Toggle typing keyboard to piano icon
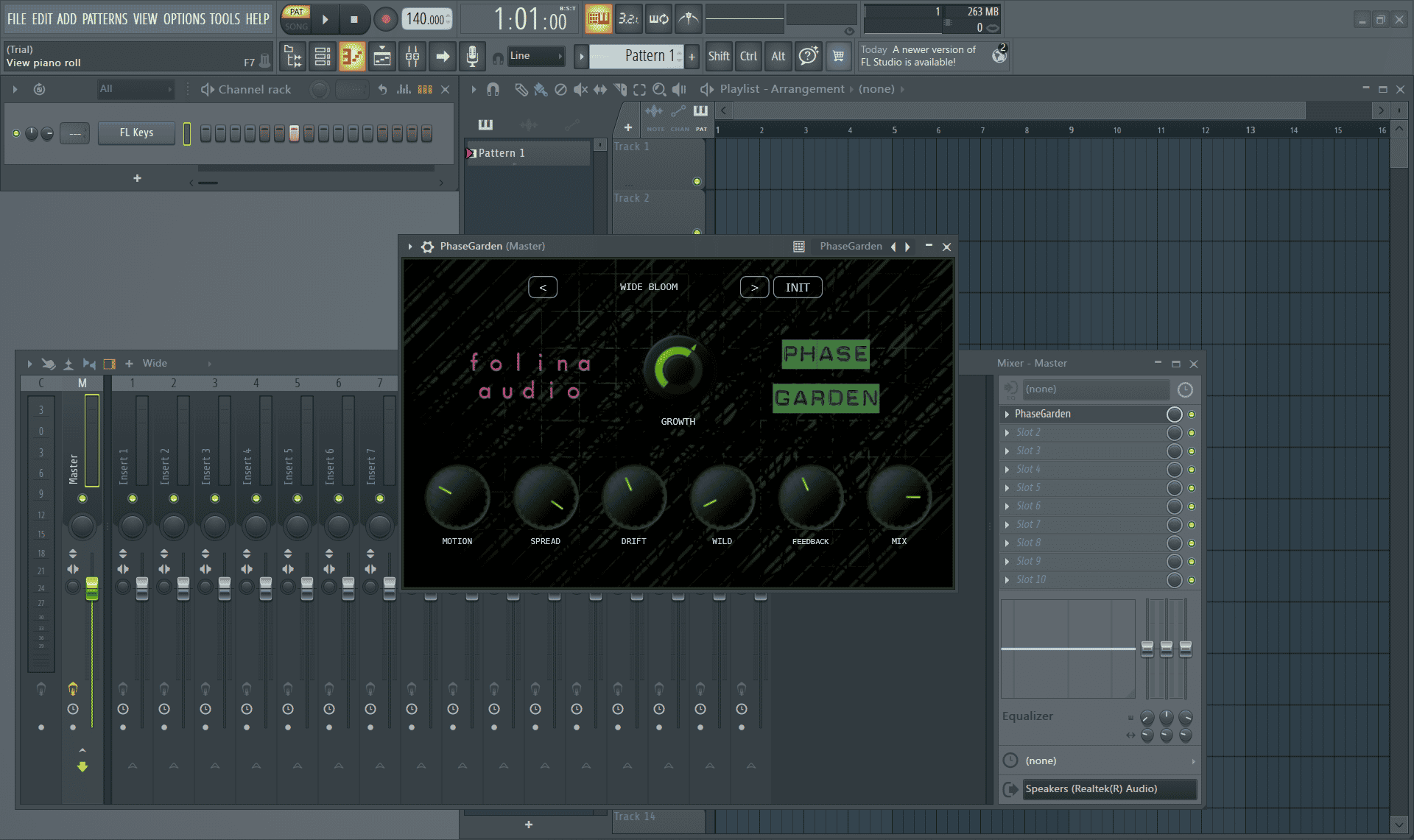This screenshot has height=840, width=1414. point(598,19)
